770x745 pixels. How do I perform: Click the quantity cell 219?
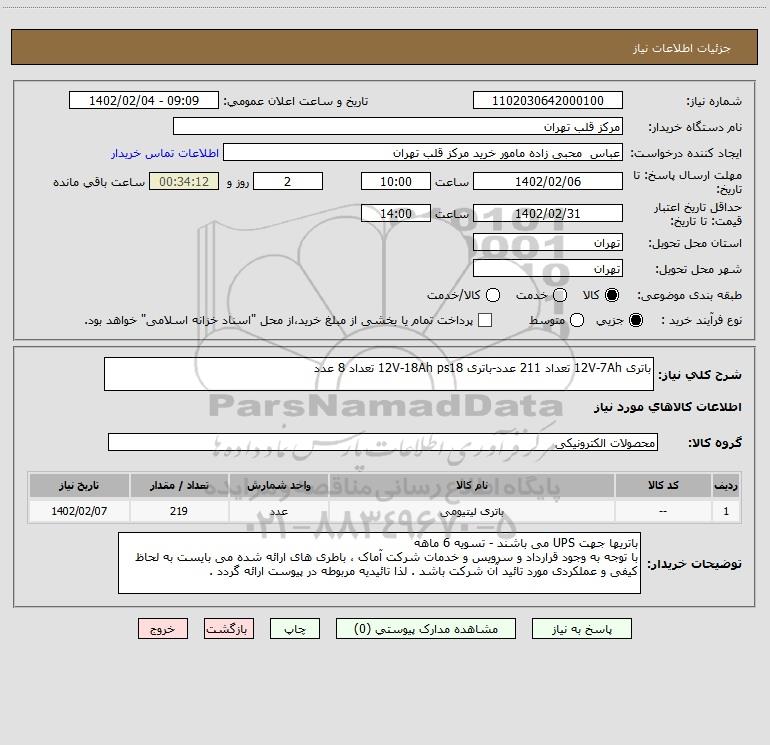pyautogui.click(x=179, y=511)
